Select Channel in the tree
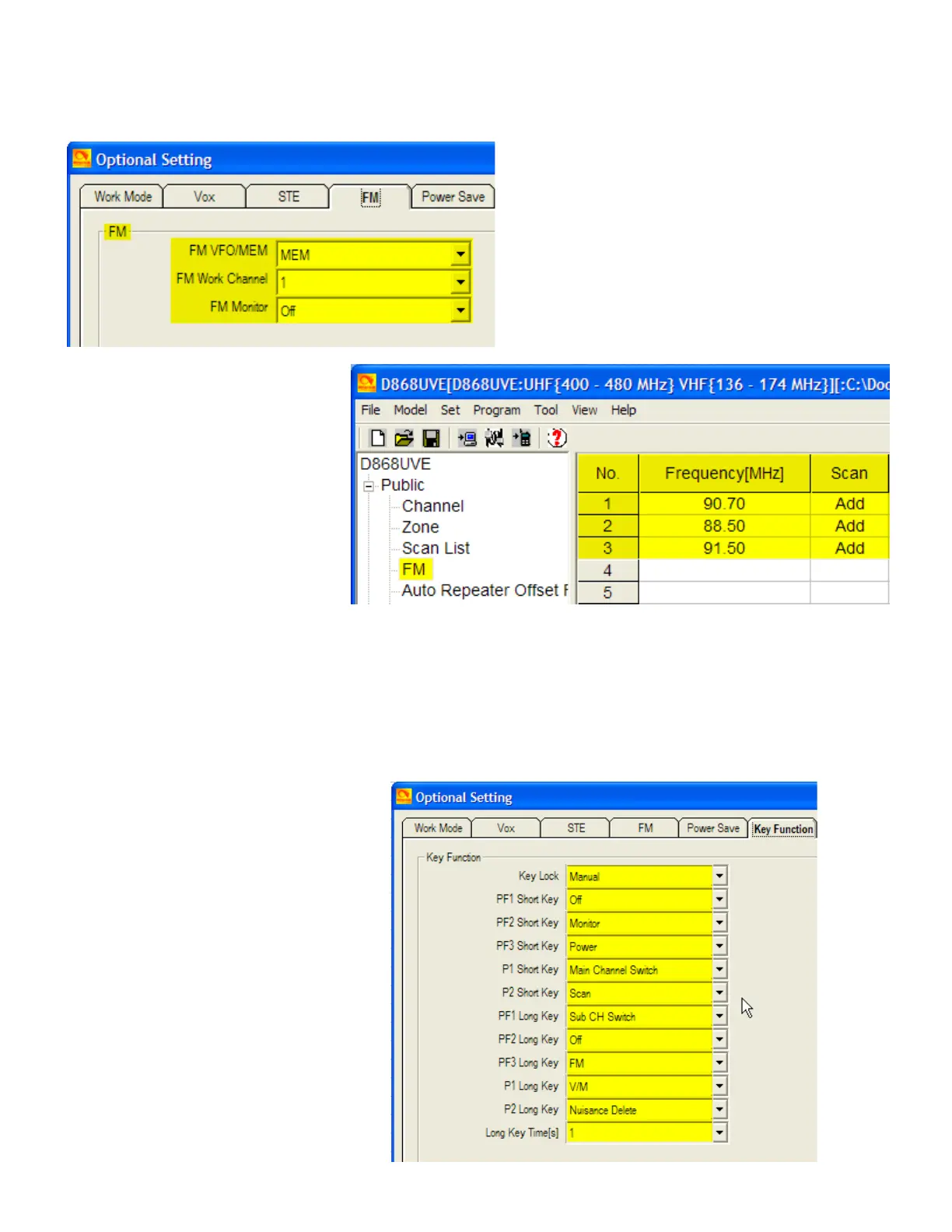The image size is (952, 1232). pos(432,506)
